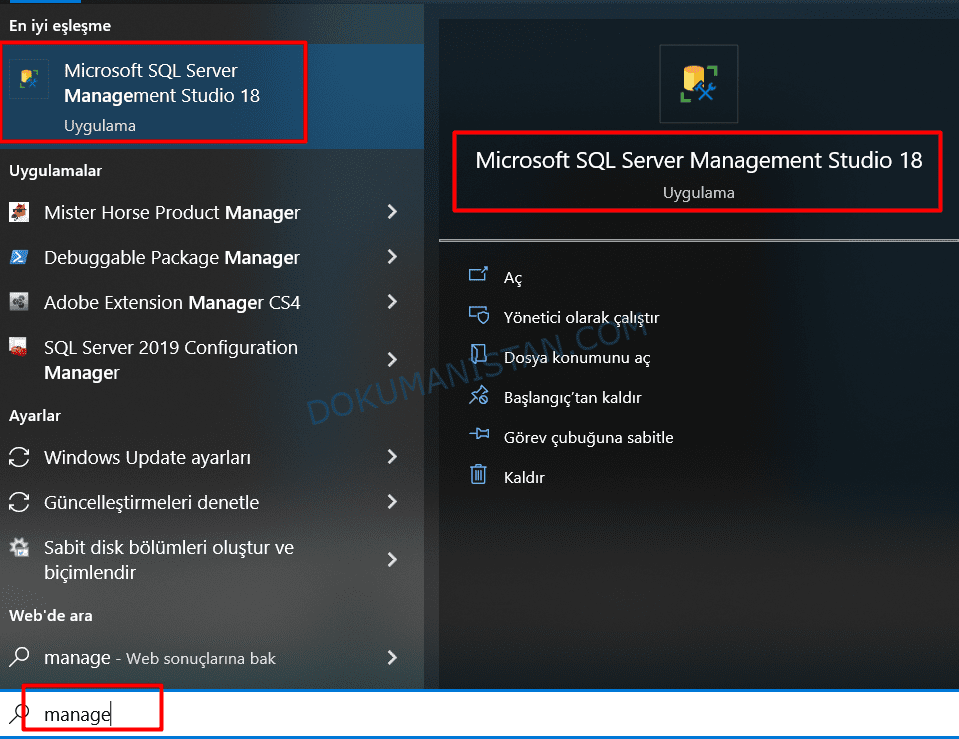The width and height of the screenshot is (959, 739).
Task: Expand Sabit disk bölümleri oluştur arrow
Action: coord(392,559)
